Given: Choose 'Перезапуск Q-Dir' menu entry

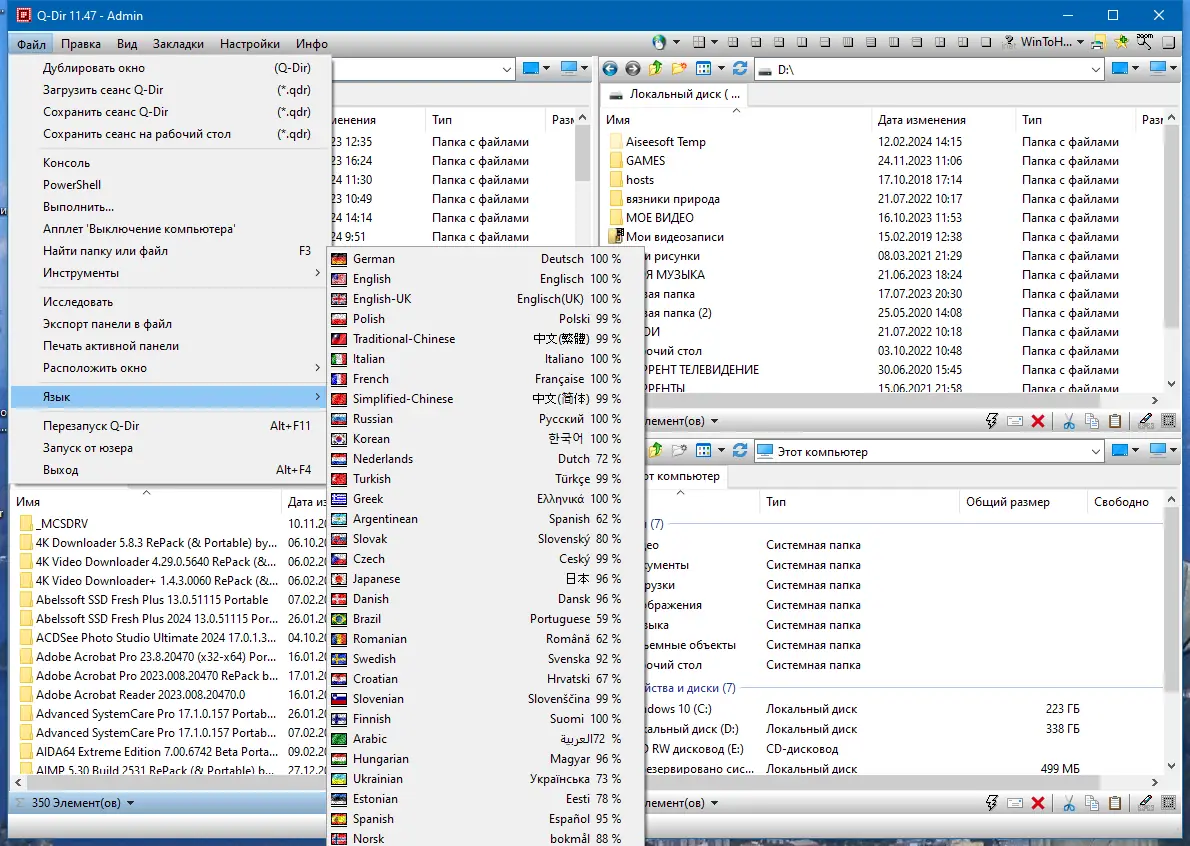Looking at the screenshot, I should point(170,426).
